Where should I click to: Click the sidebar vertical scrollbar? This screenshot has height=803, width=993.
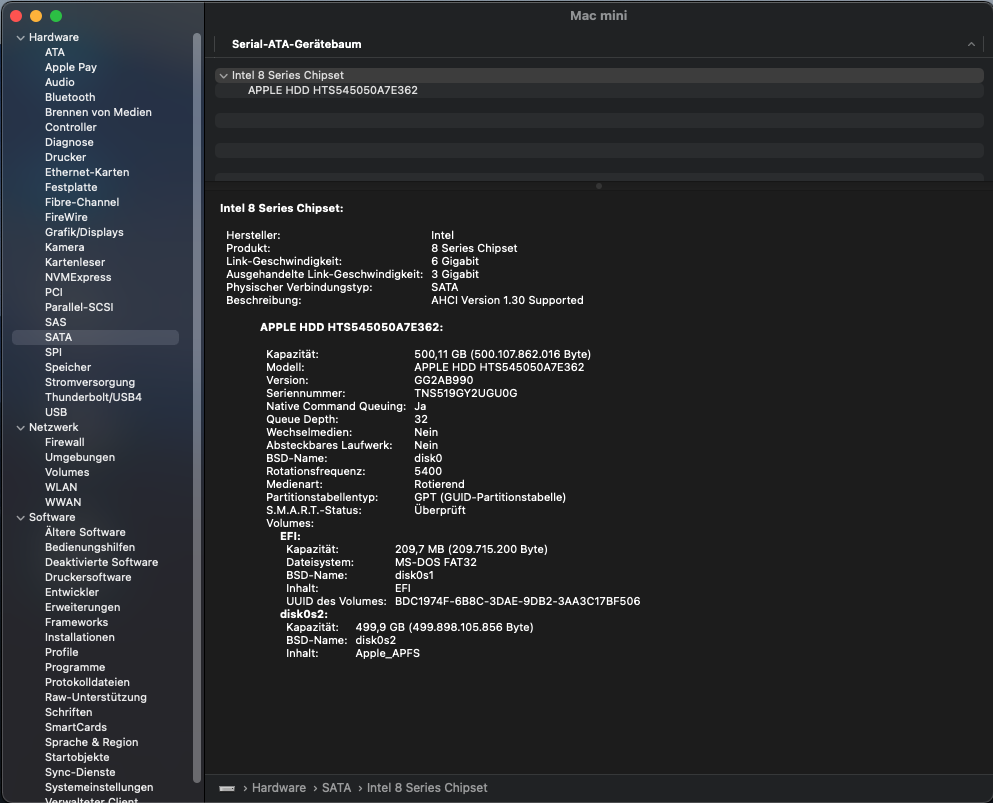coord(197,400)
